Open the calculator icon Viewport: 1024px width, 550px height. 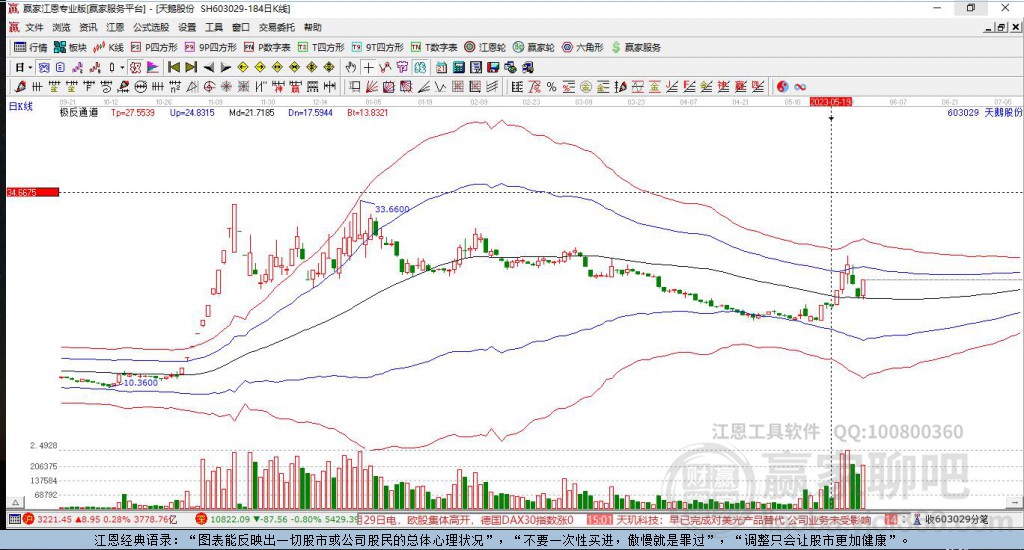458,67
